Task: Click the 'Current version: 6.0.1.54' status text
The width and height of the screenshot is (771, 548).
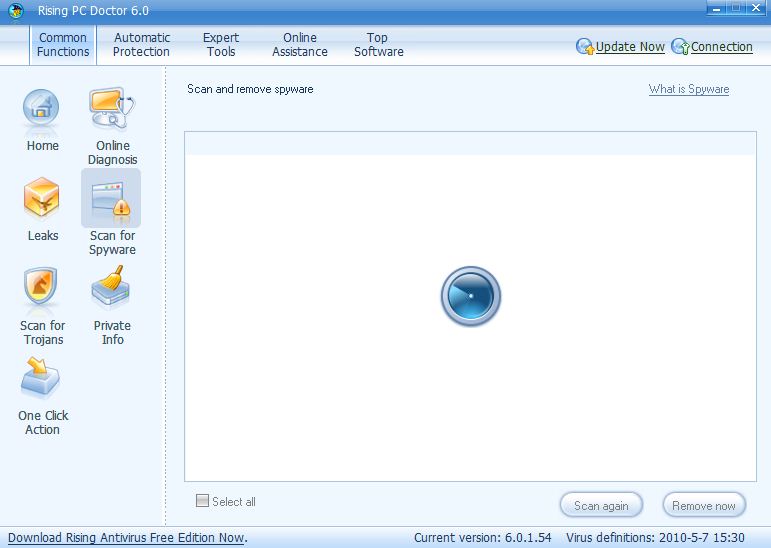Action: pyautogui.click(x=482, y=538)
